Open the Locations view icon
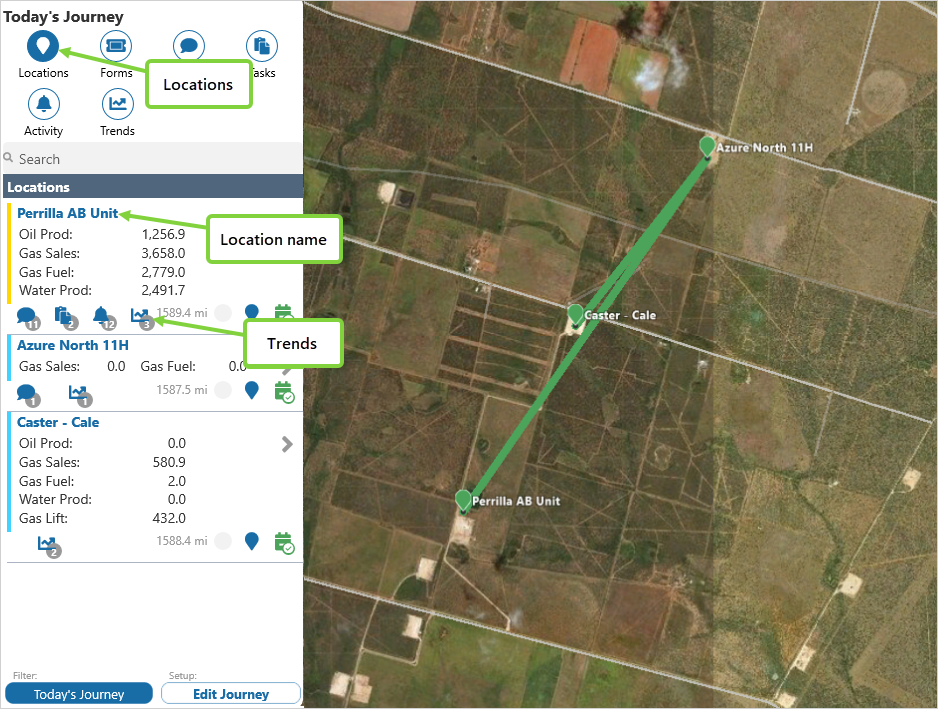Viewport: 938px width, 709px height. pos(43,46)
